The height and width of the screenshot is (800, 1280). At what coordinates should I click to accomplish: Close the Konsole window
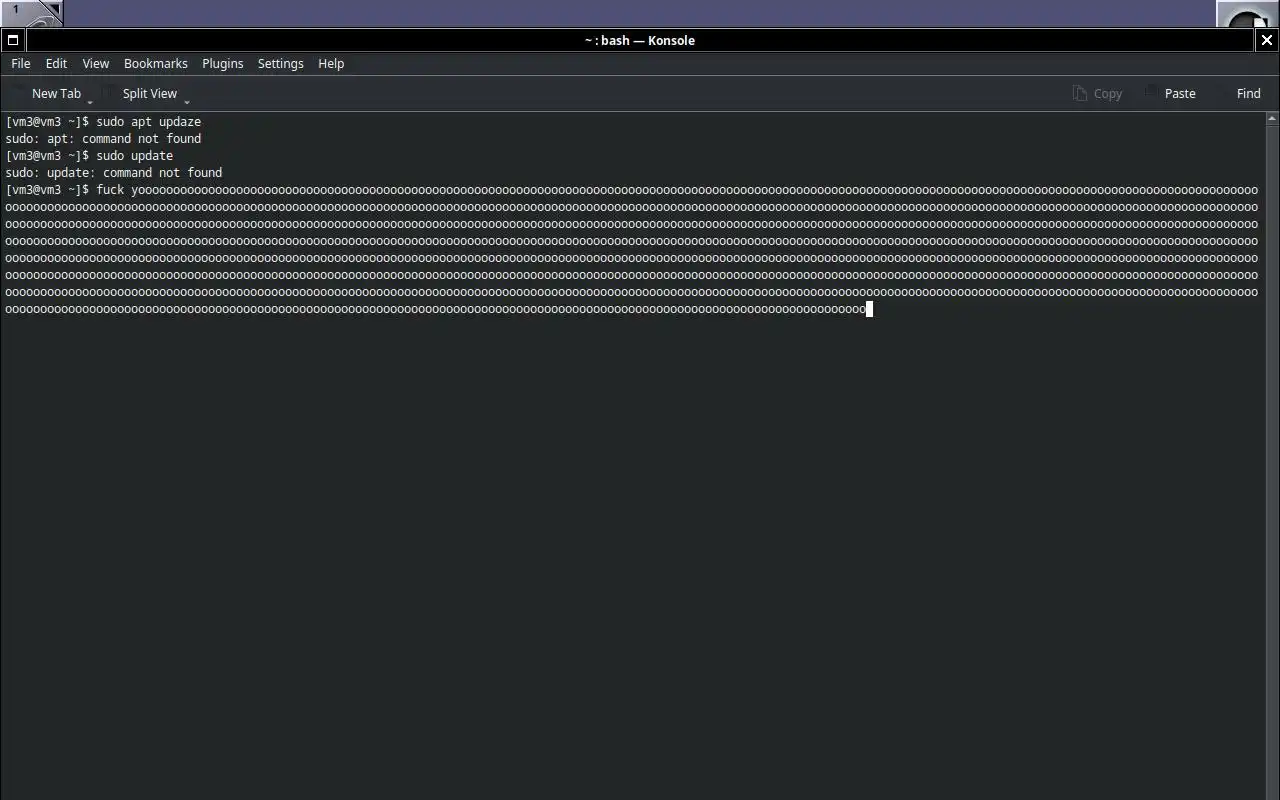pyautogui.click(x=1267, y=40)
